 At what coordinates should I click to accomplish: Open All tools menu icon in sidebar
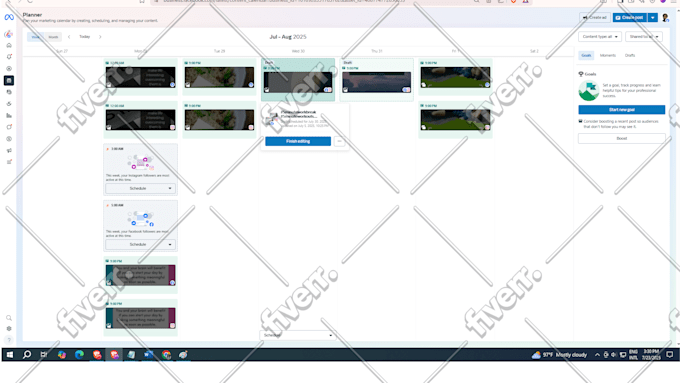pyautogui.click(x=9, y=162)
